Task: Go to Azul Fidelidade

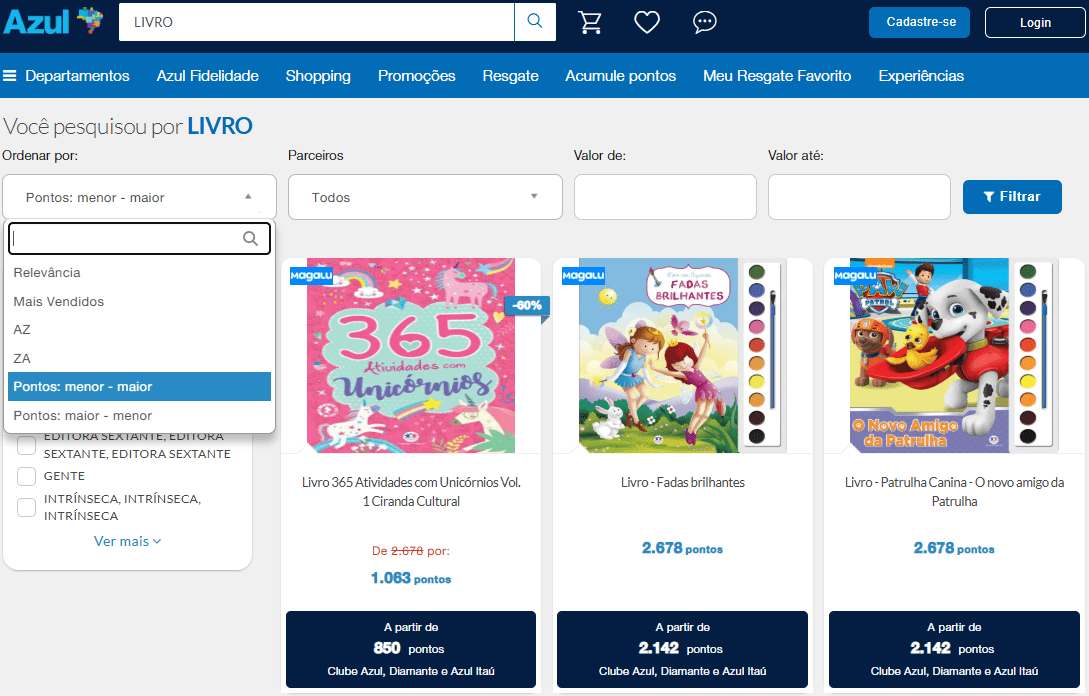Action: 208,76
